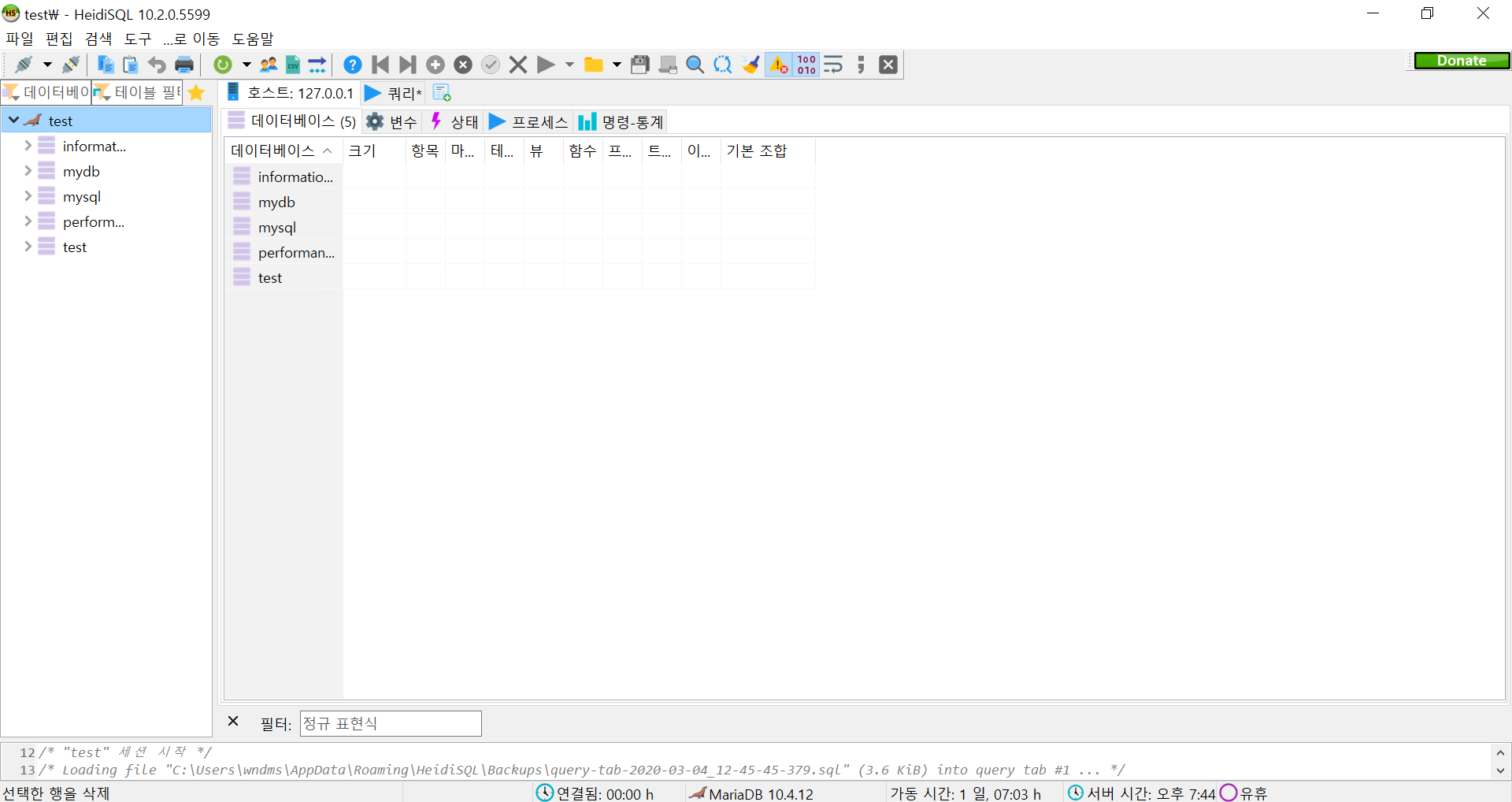Click the disconnect session plug icon
The width and height of the screenshot is (1512, 802).
(70, 65)
